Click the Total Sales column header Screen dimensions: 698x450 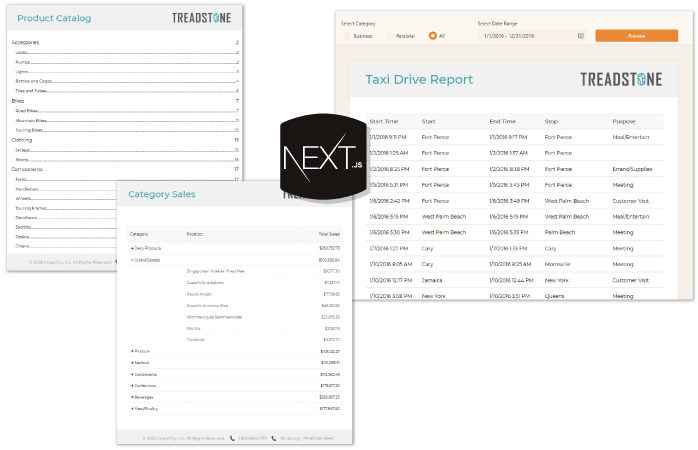[x=329, y=234]
